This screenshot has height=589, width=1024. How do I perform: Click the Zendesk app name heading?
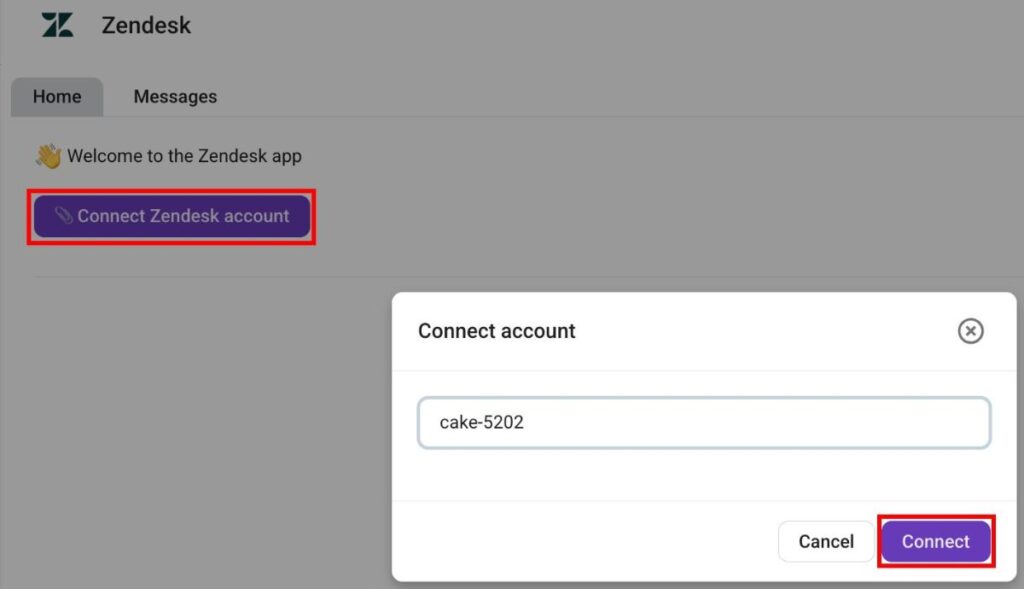pos(146,26)
